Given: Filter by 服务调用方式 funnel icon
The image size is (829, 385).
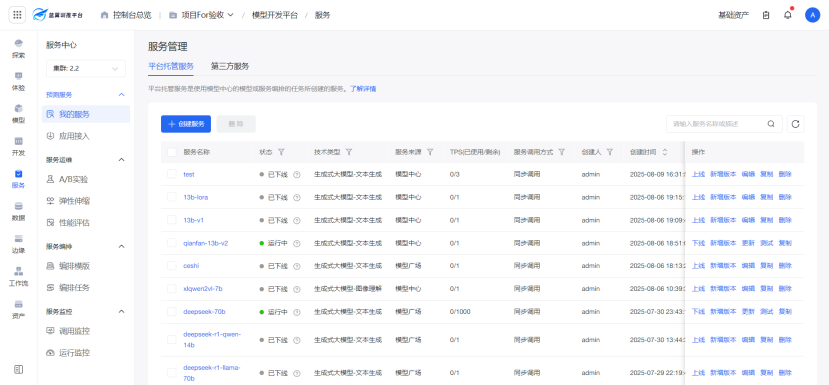Looking at the screenshot, I should [x=561, y=152].
